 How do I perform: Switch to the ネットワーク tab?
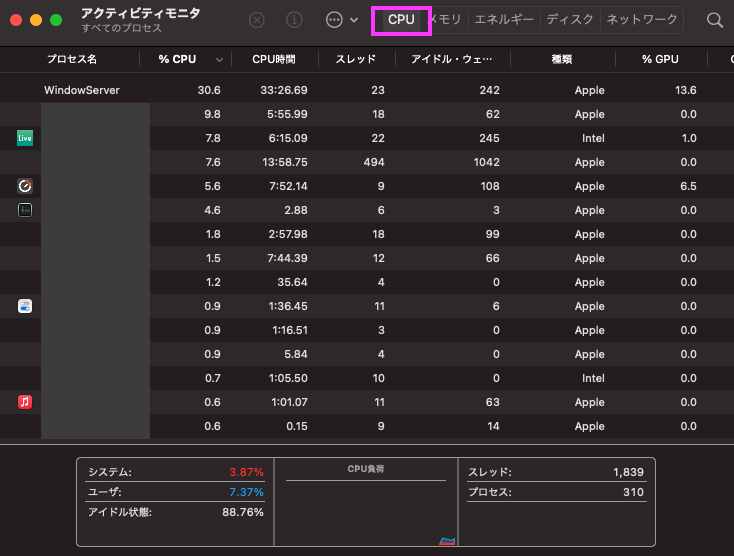coord(642,20)
